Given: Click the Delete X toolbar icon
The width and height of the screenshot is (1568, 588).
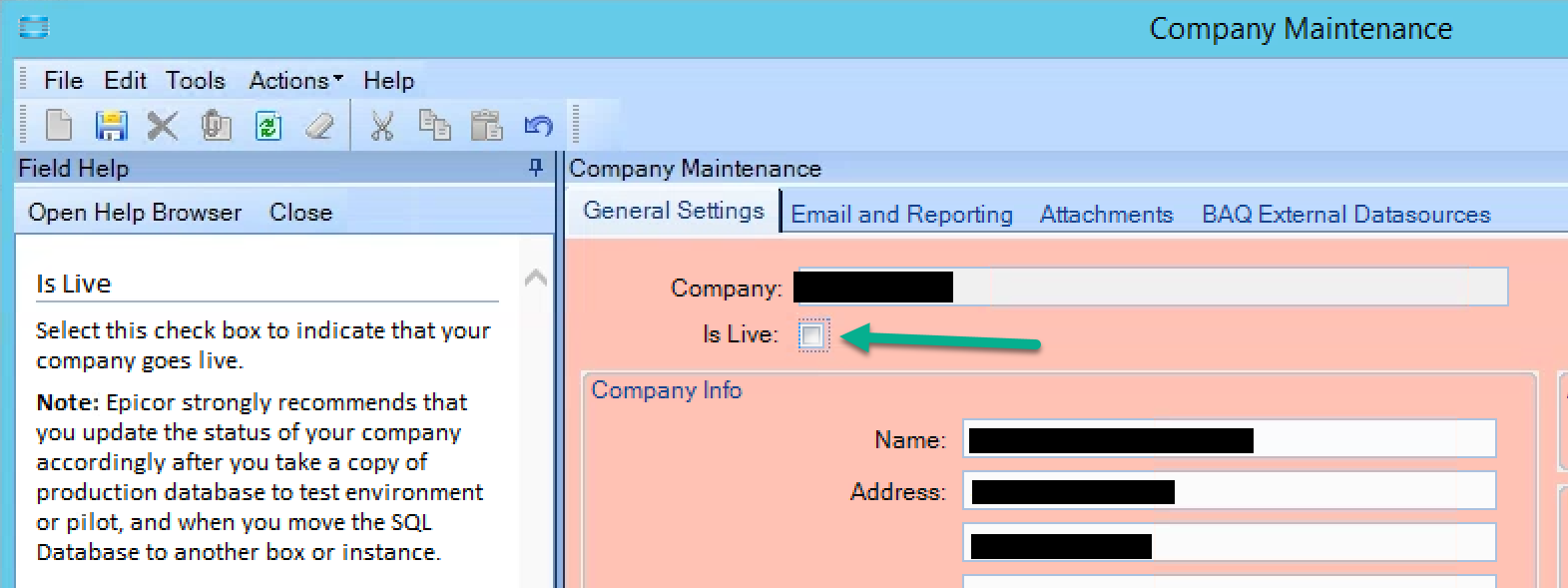Looking at the screenshot, I should [163, 126].
